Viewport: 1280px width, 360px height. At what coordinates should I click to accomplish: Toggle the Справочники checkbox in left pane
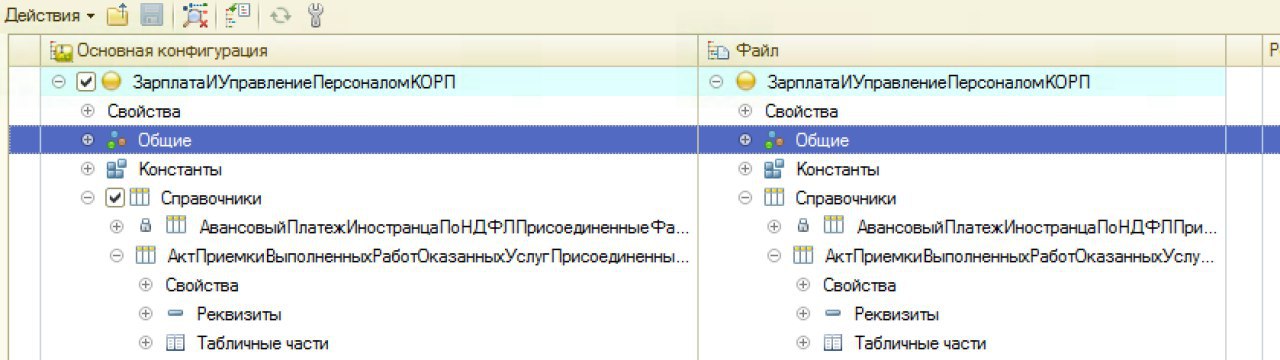coord(115,198)
